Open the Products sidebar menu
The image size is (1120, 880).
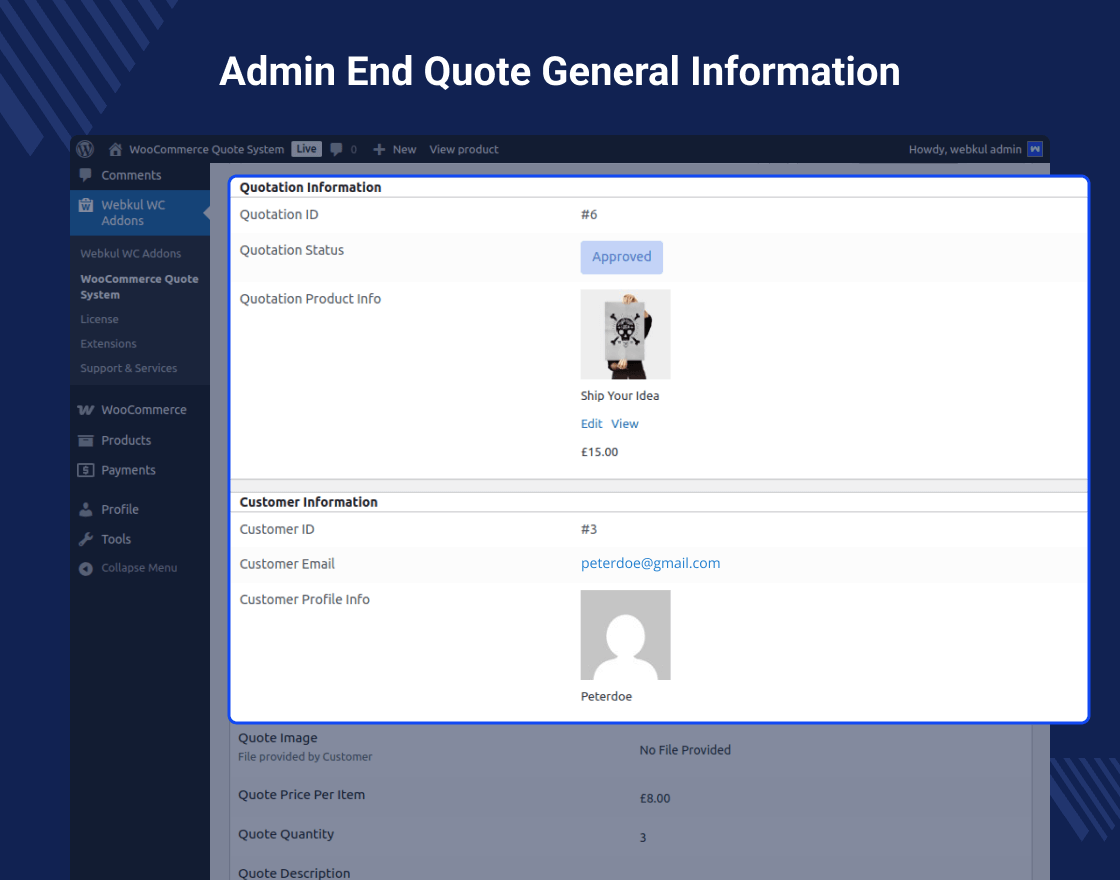click(126, 441)
